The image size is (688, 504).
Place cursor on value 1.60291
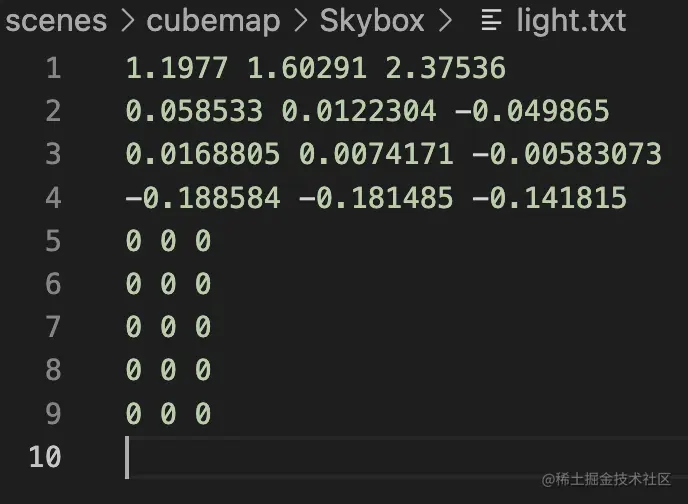[x=307, y=68]
